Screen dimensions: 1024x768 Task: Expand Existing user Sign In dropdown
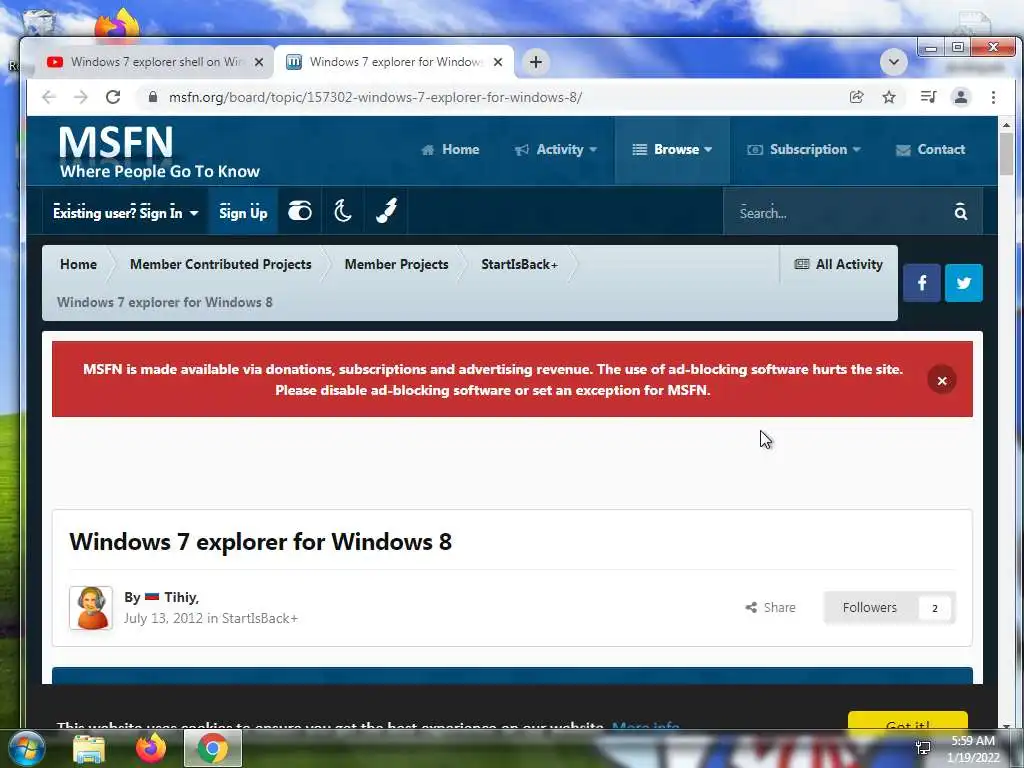pos(125,212)
